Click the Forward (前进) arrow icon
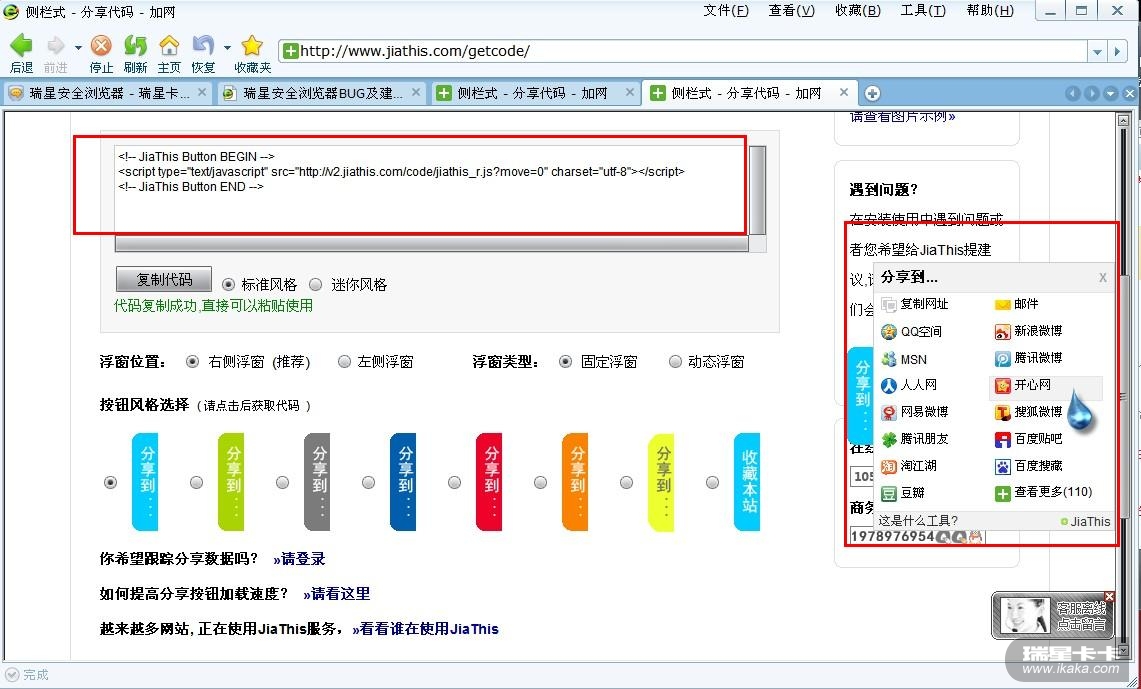The image size is (1141, 689). [x=56, y=47]
